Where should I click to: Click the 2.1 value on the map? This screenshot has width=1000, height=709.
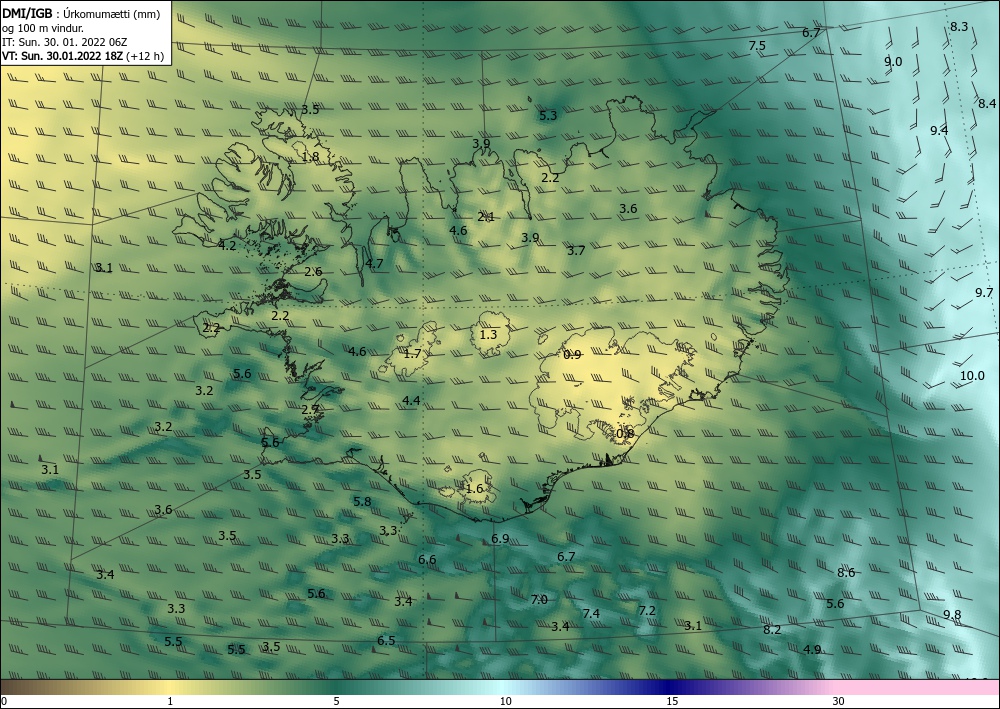486,217
